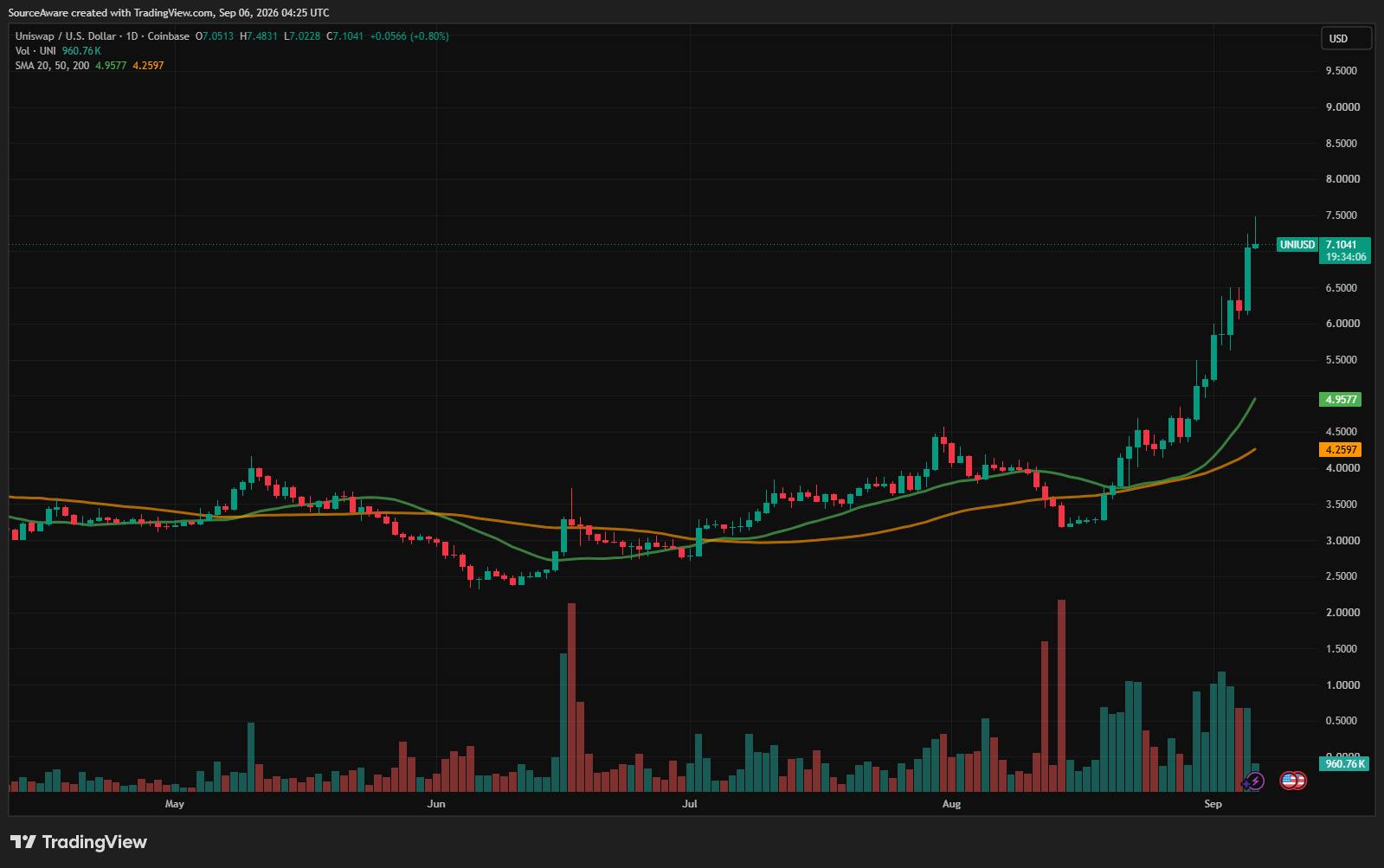Click the 2.5000 price scale label

click(1342, 576)
